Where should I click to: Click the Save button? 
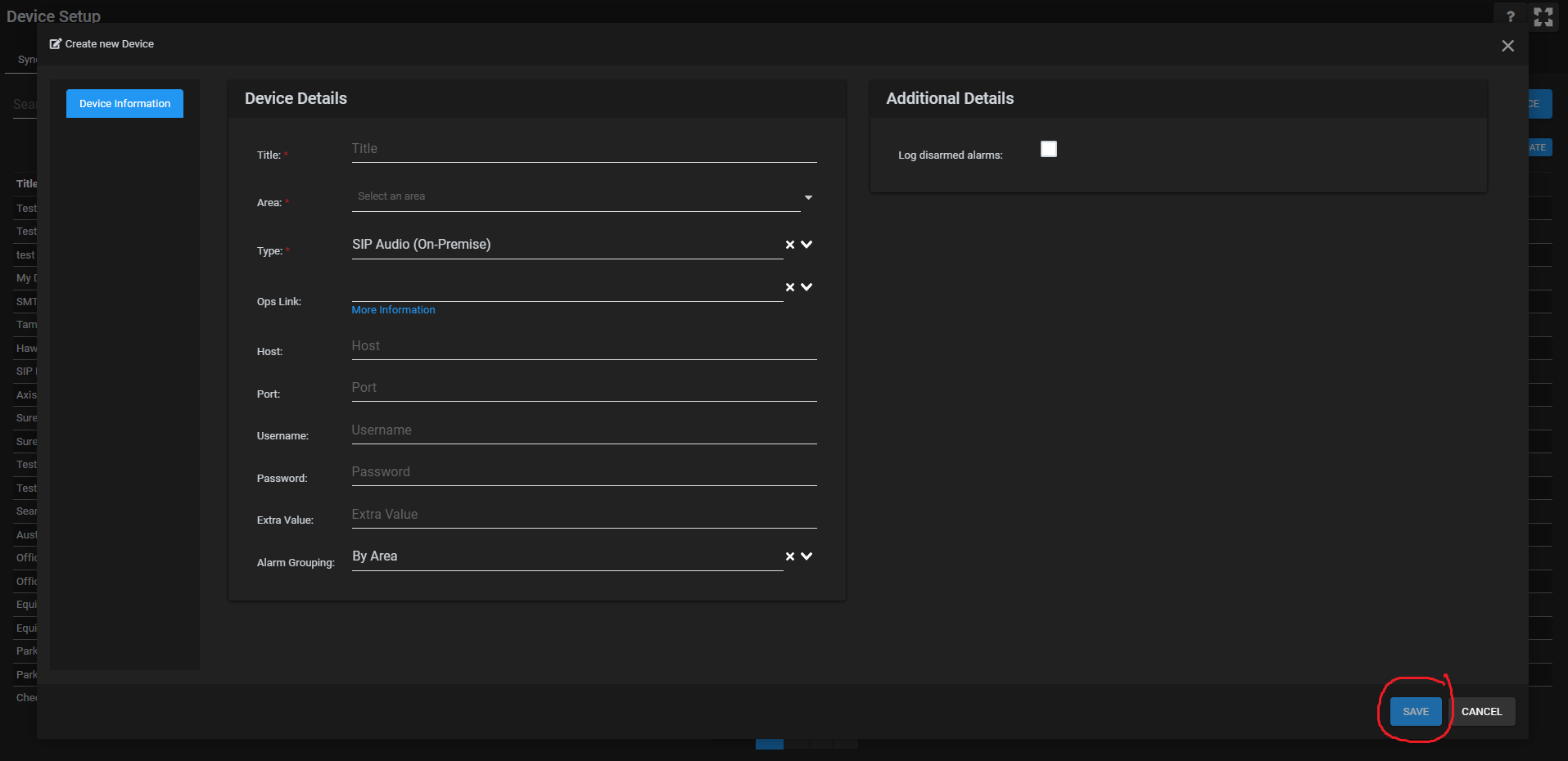point(1415,712)
